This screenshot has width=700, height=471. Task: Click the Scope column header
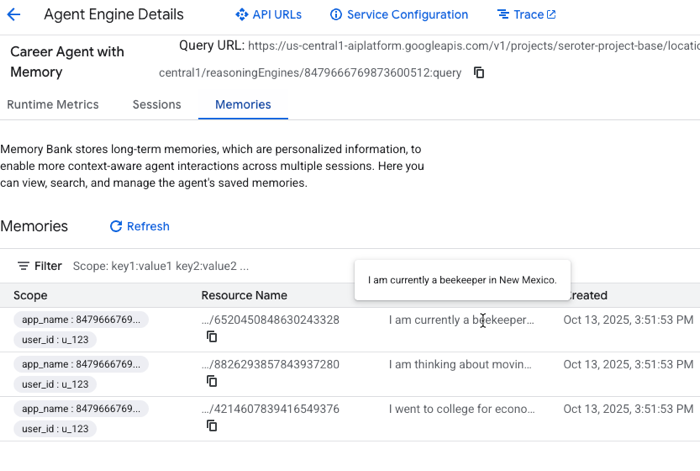pos(30,295)
